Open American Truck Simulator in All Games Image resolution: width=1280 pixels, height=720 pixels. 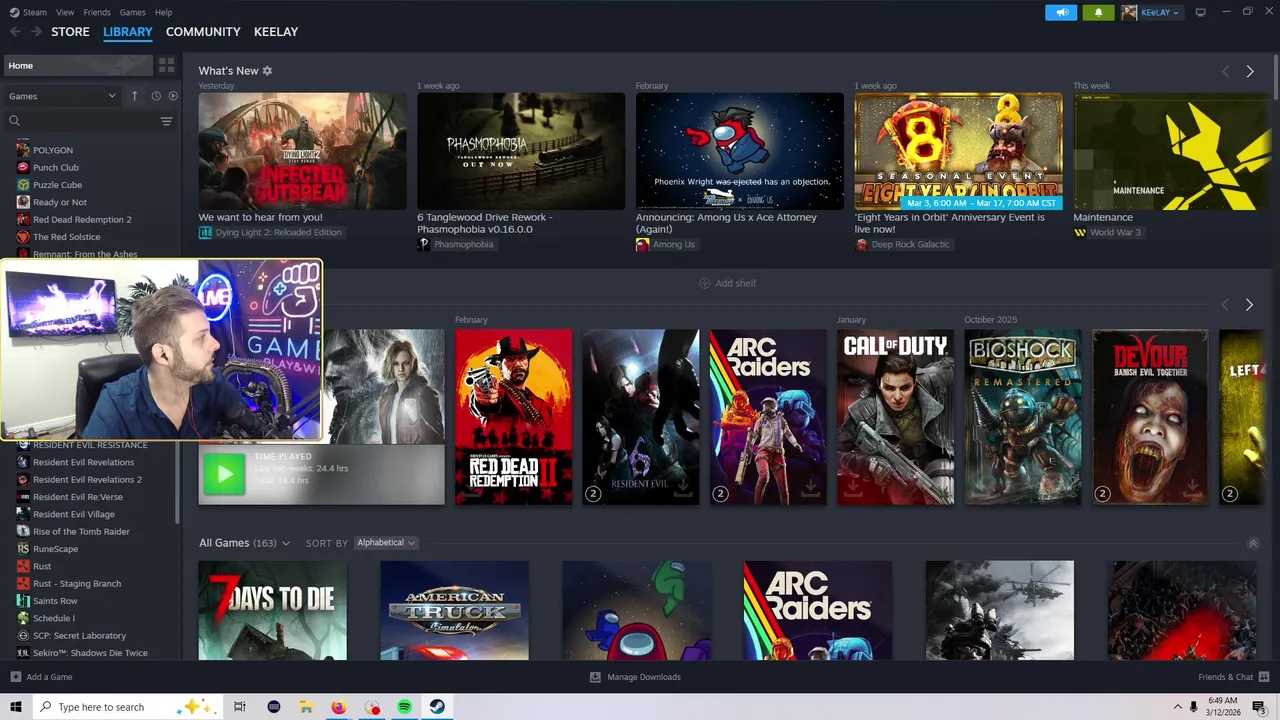(x=455, y=610)
